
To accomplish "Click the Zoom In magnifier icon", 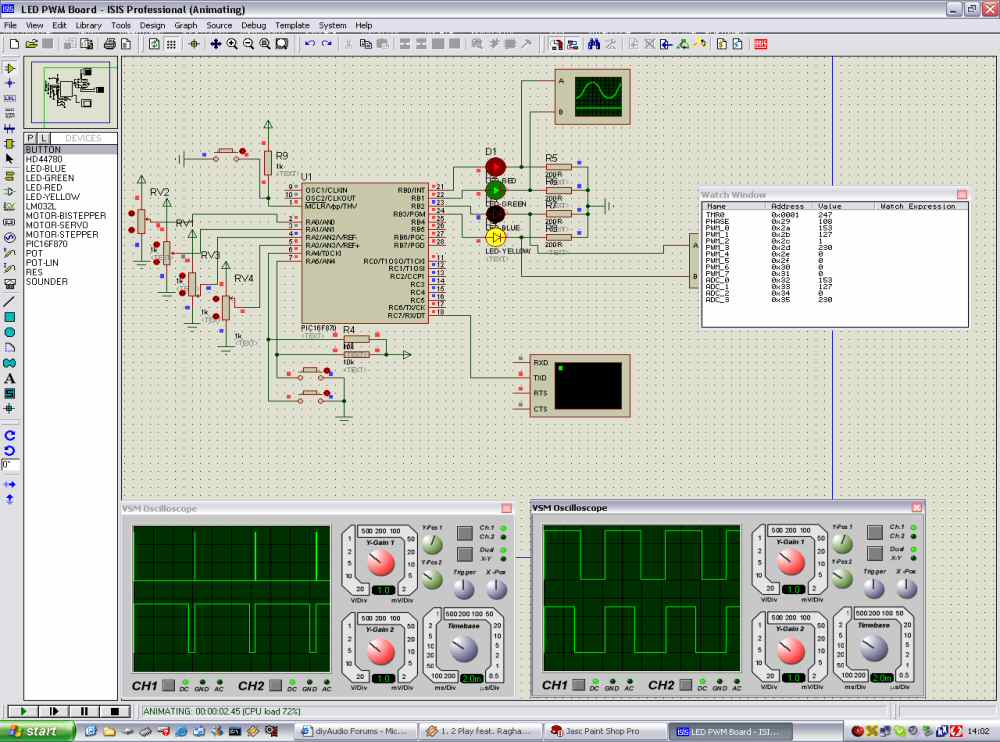I will [232, 44].
